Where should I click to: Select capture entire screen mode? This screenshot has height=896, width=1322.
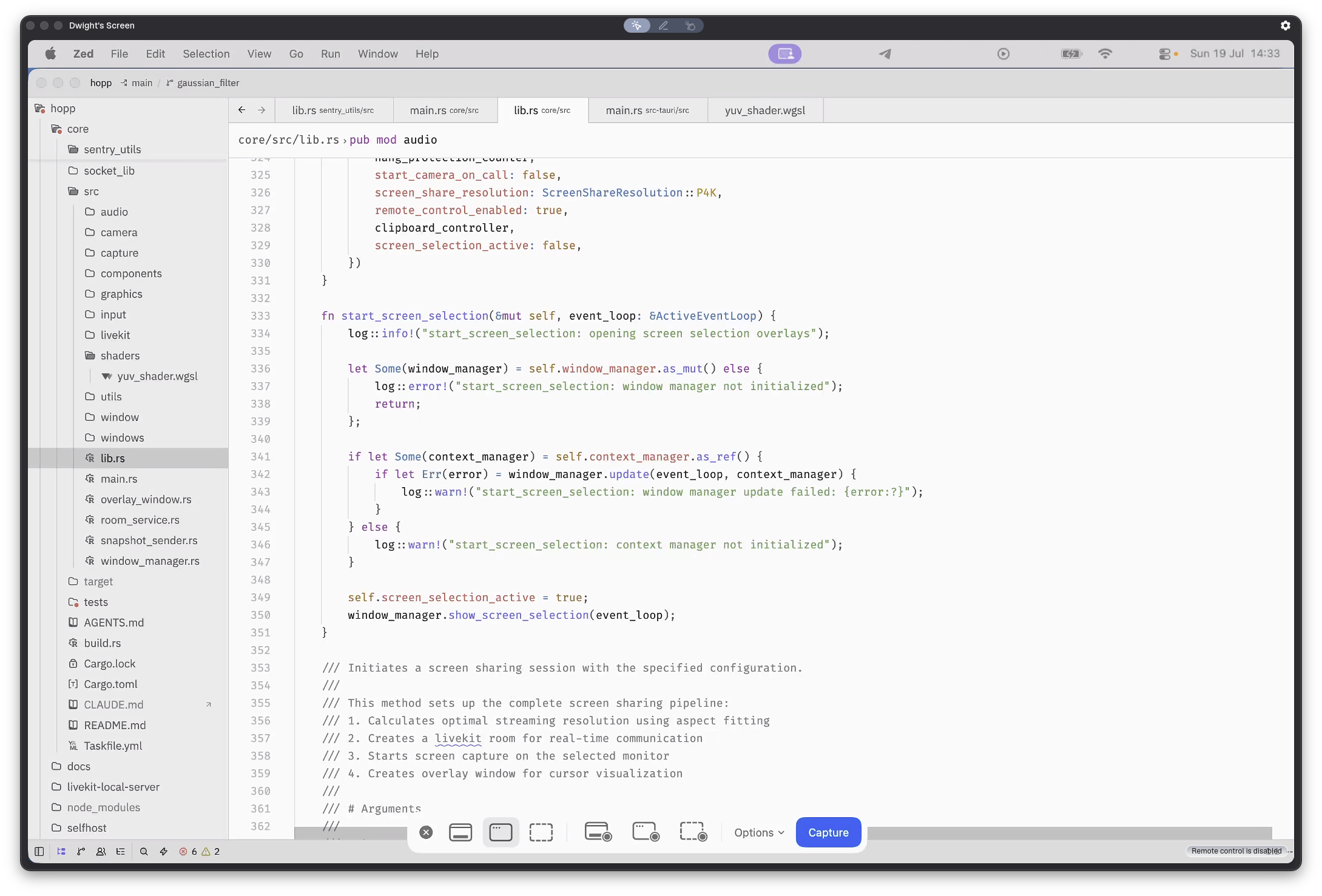click(x=460, y=832)
